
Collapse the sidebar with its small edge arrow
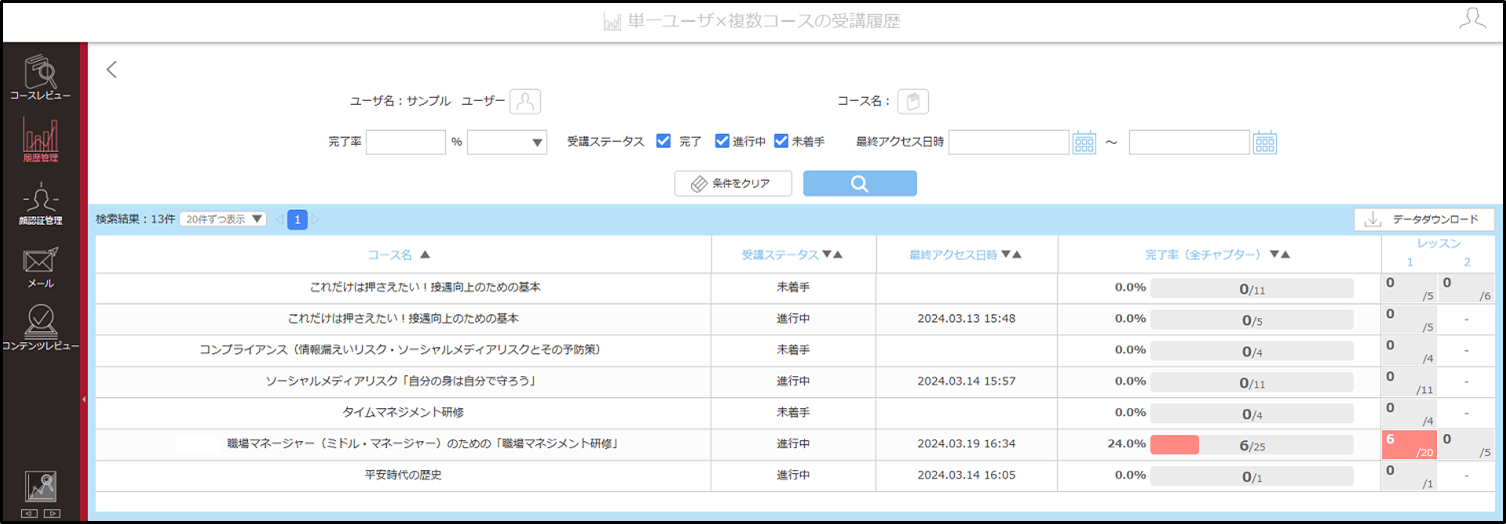pyautogui.click(x=84, y=399)
